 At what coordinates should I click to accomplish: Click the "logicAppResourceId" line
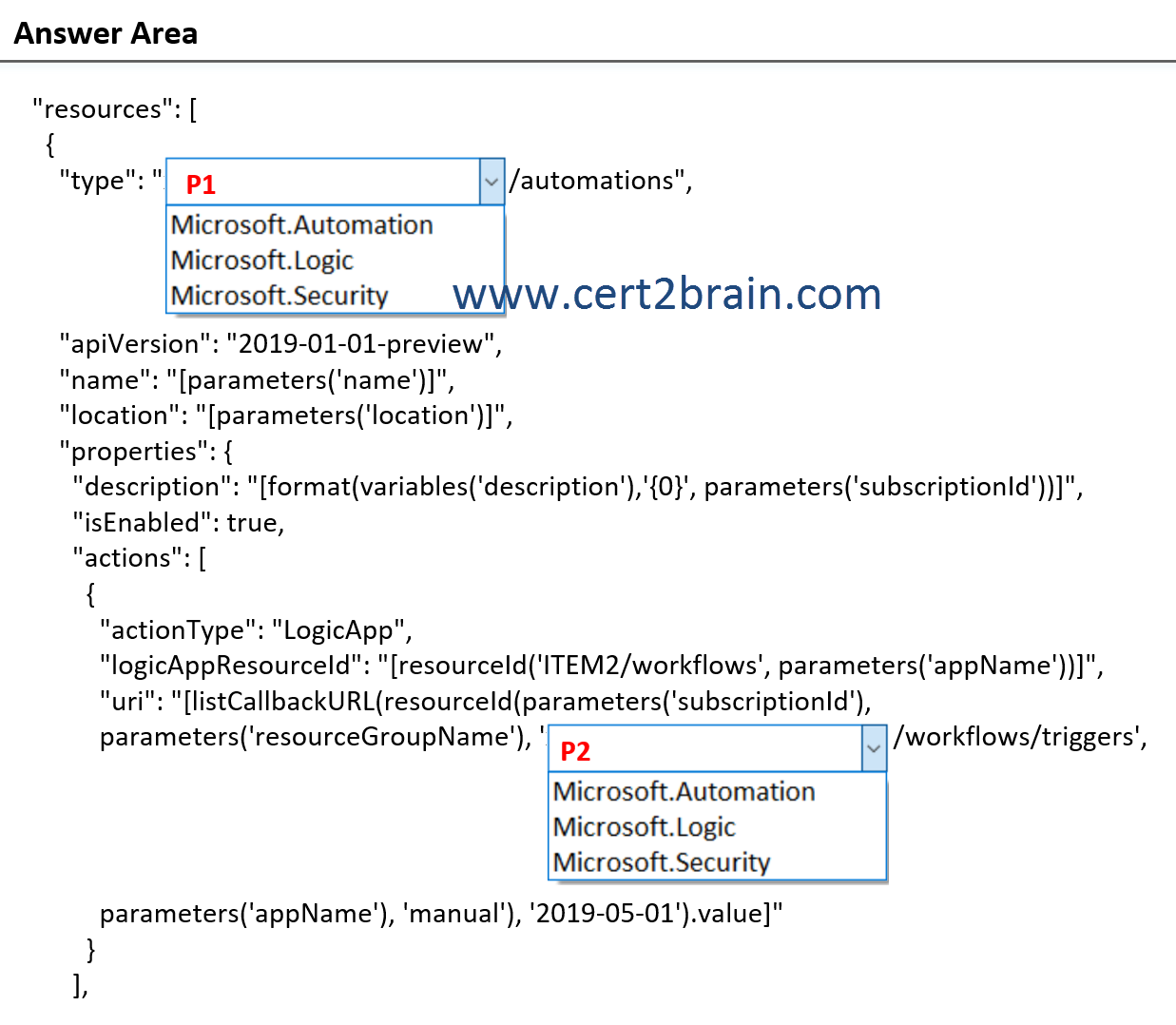[602, 666]
